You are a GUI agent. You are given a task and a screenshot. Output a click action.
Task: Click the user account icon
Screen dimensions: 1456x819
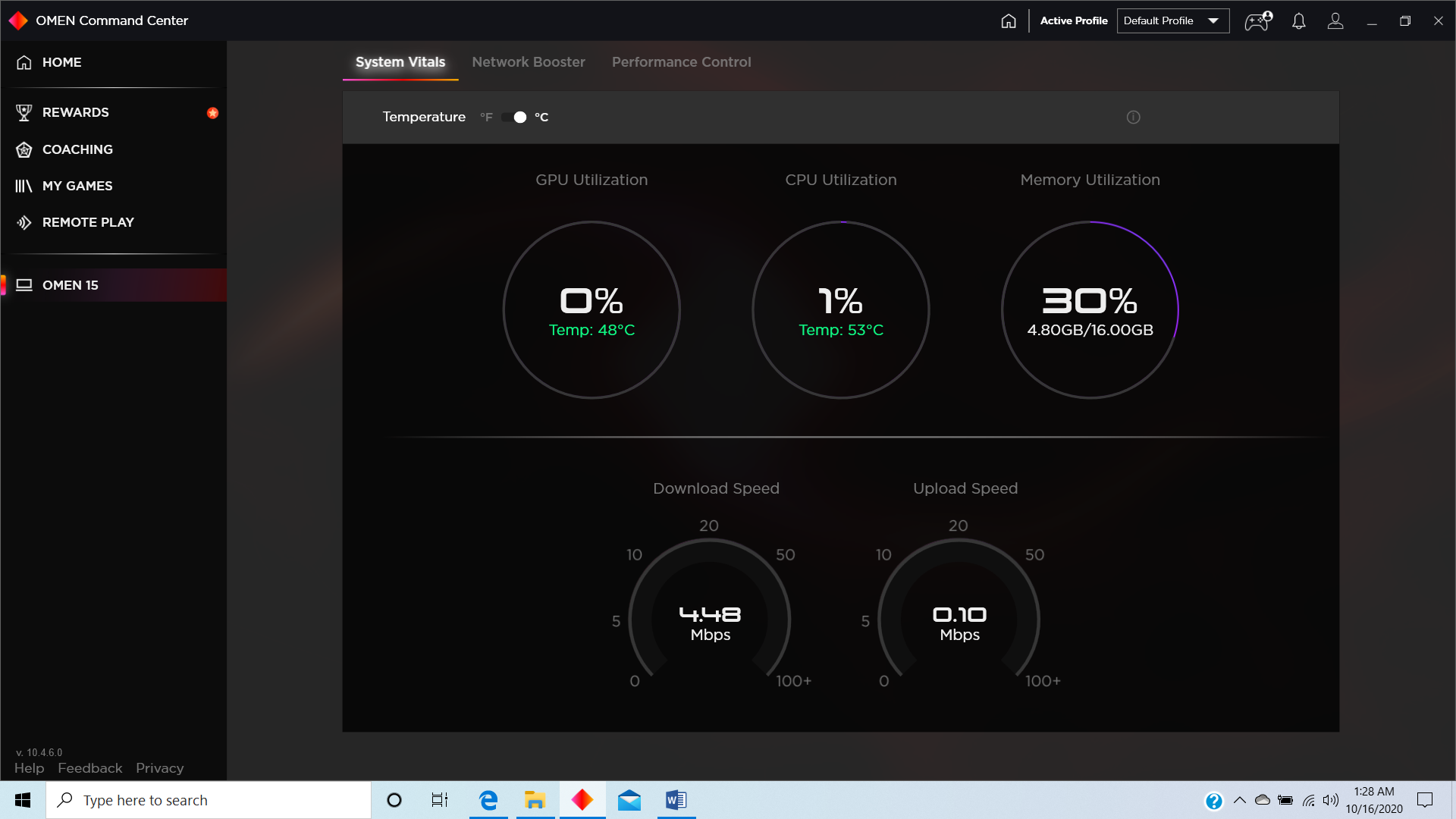tap(1335, 20)
